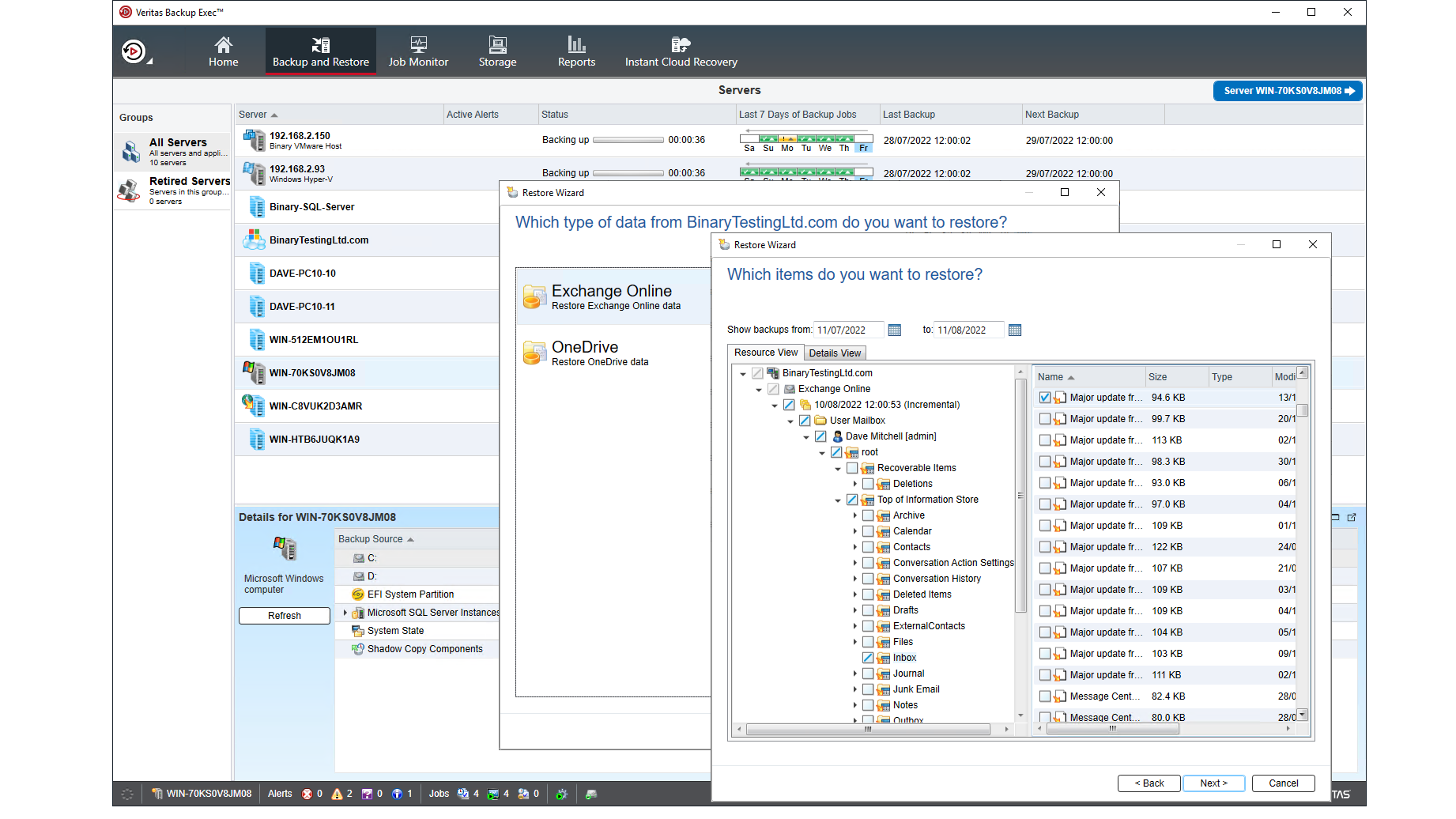The height and width of the screenshot is (819, 1456).
Task: Open Instant Cloud Recovery
Action: coord(681,51)
